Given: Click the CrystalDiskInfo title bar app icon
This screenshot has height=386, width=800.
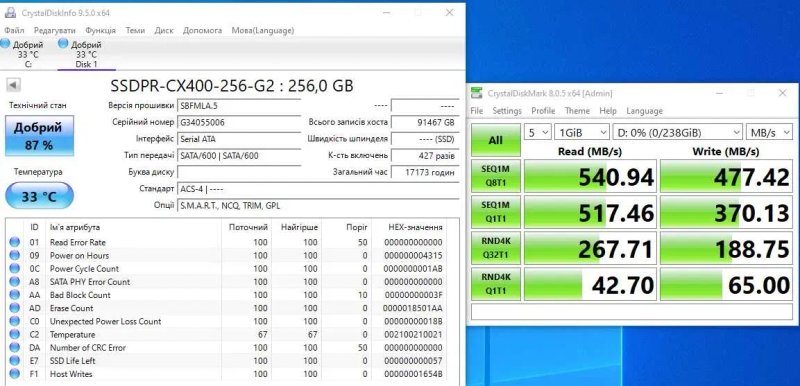Looking at the screenshot, I should coord(10,13).
